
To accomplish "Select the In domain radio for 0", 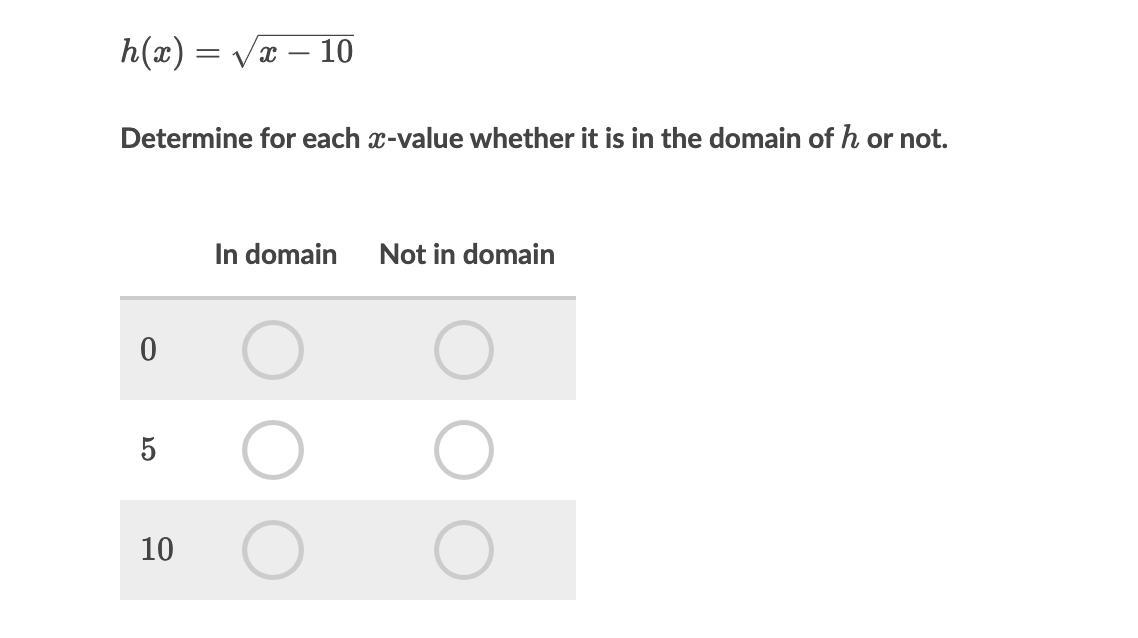I will 273,350.
